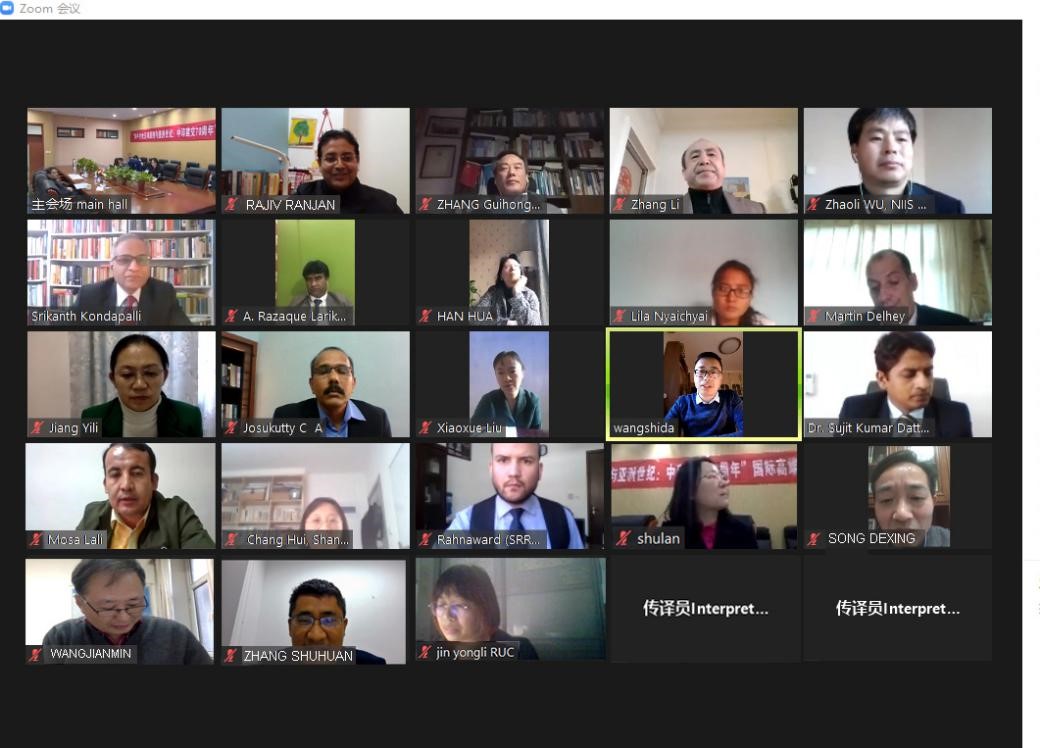The width and height of the screenshot is (1040, 748).
Task: Click muted microphone icon beside shulan
Action: (x=623, y=538)
